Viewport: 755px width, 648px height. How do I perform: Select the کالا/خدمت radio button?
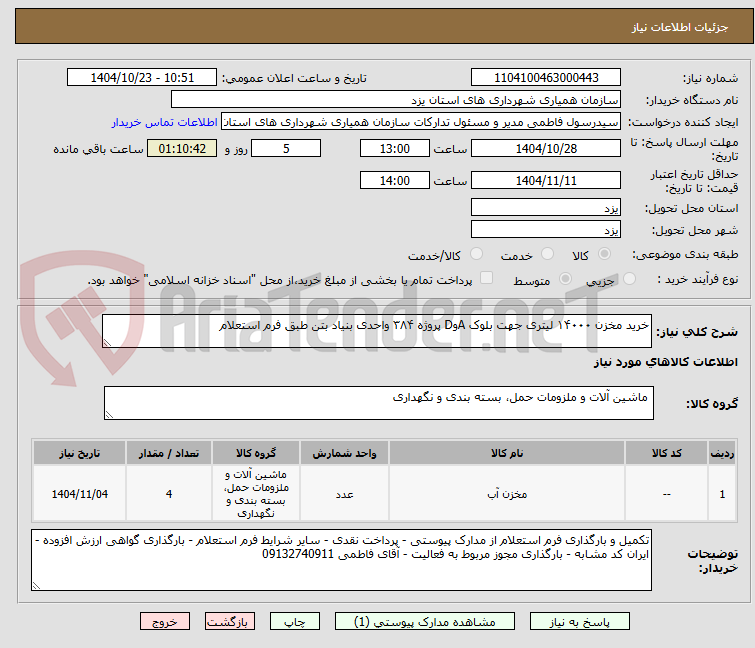(x=476, y=254)
